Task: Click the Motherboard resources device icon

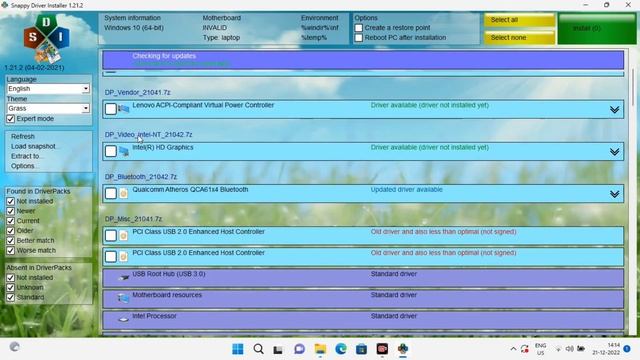Action: tap(124, 298)
